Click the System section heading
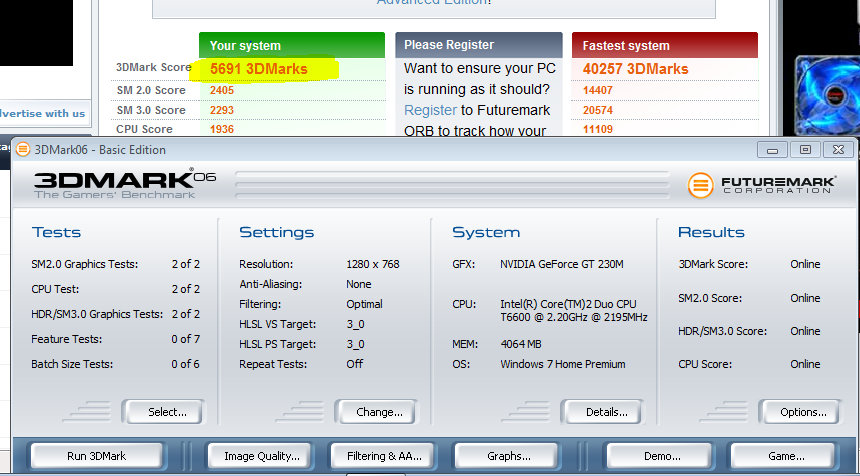The height and width of the screenshot is (476, 860). 486,233
